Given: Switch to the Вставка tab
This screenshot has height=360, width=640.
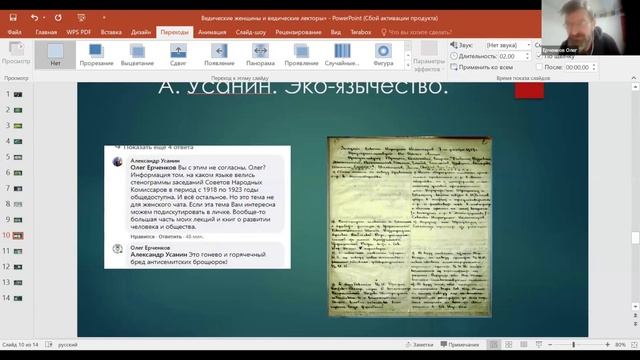Looking at the screenshot, I should [111, 32].
